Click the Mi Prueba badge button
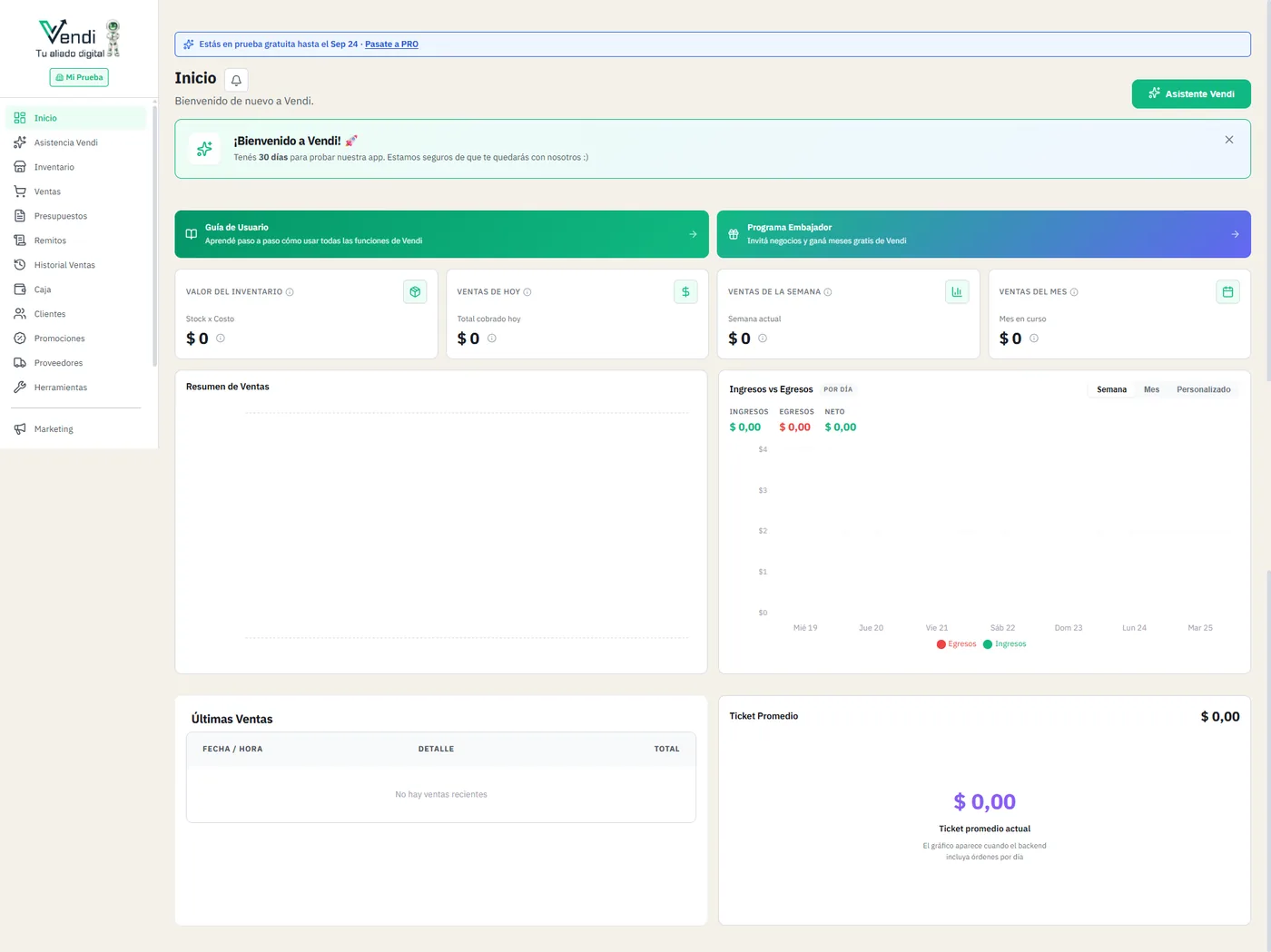The width and height of the screenshot is (1271, 952). 79,78
